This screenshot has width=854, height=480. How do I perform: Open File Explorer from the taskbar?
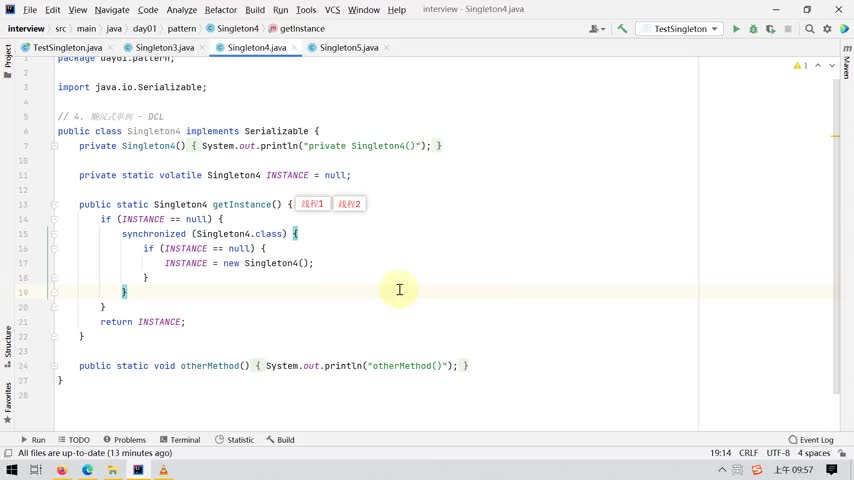tap(113, 470)
